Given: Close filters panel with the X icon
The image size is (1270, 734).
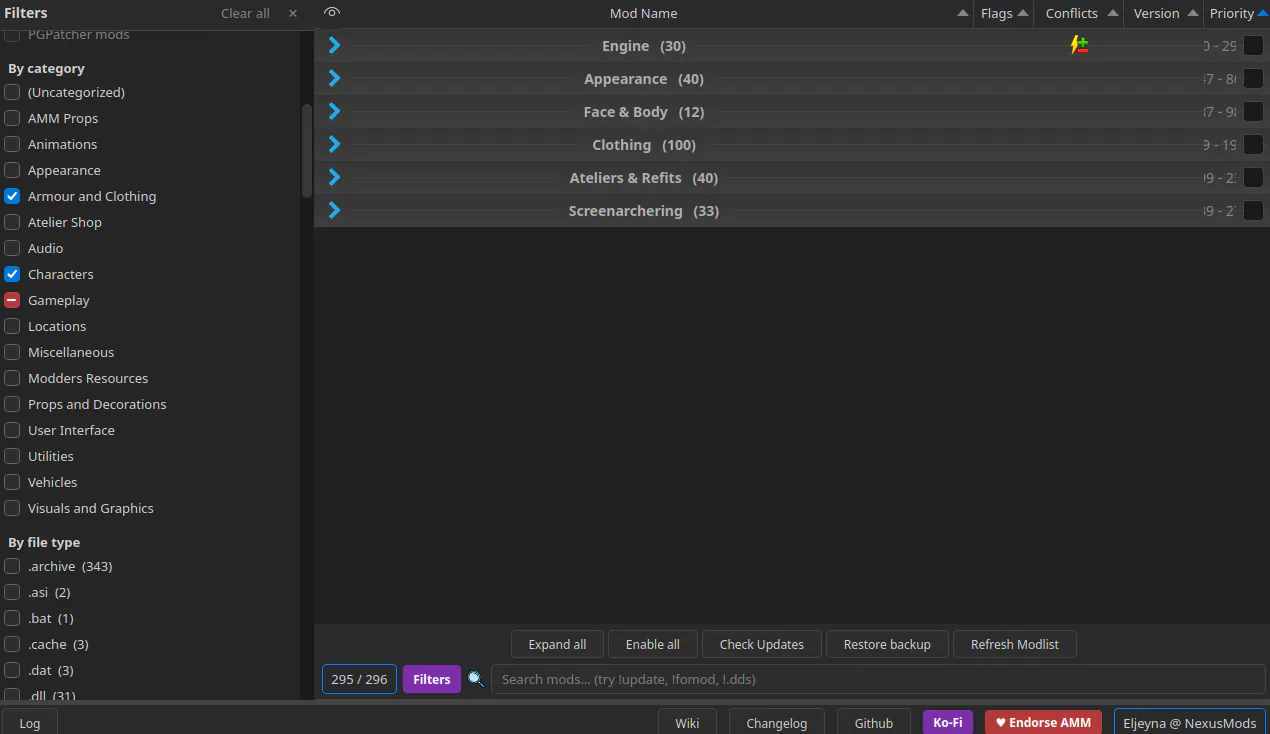Looking at the screenshot, I should pyautogui.click(x=293, y=13).
